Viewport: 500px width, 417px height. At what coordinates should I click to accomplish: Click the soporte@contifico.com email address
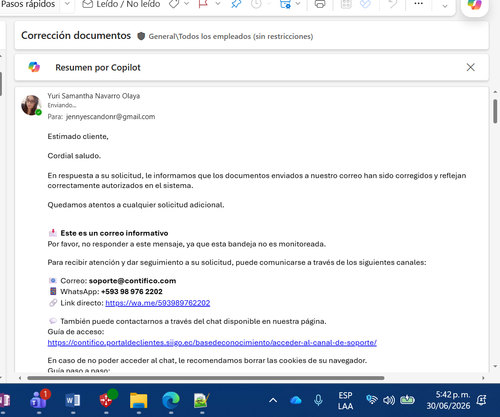pyautogui.click(x=132, y=281)
